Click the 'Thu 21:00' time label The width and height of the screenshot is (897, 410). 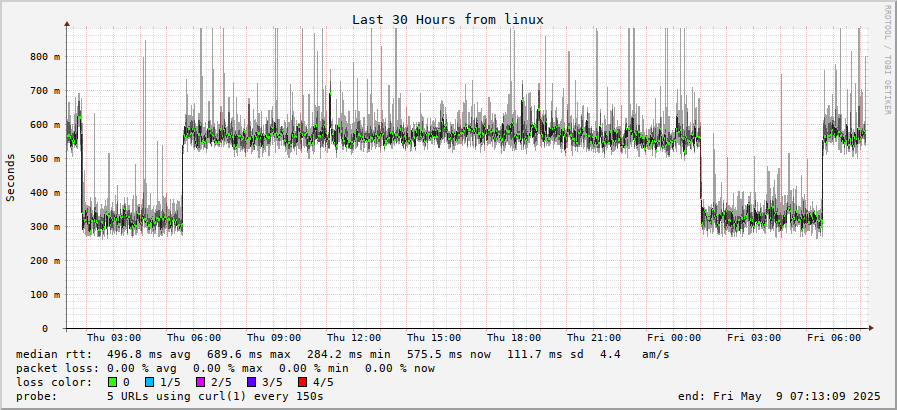595,338
